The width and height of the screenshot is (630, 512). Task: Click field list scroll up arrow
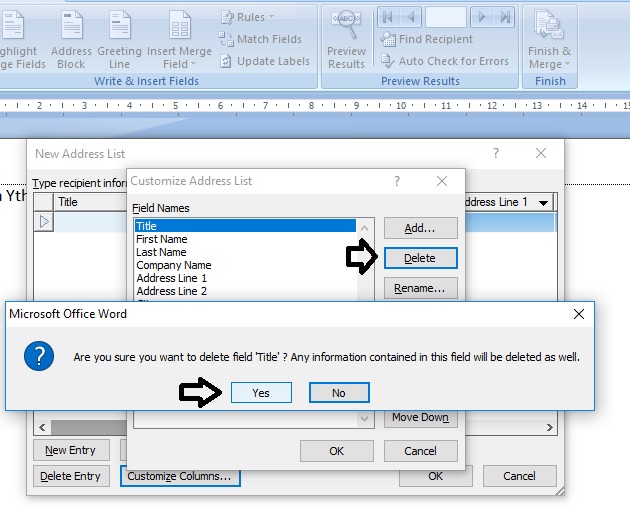(365, 228)
